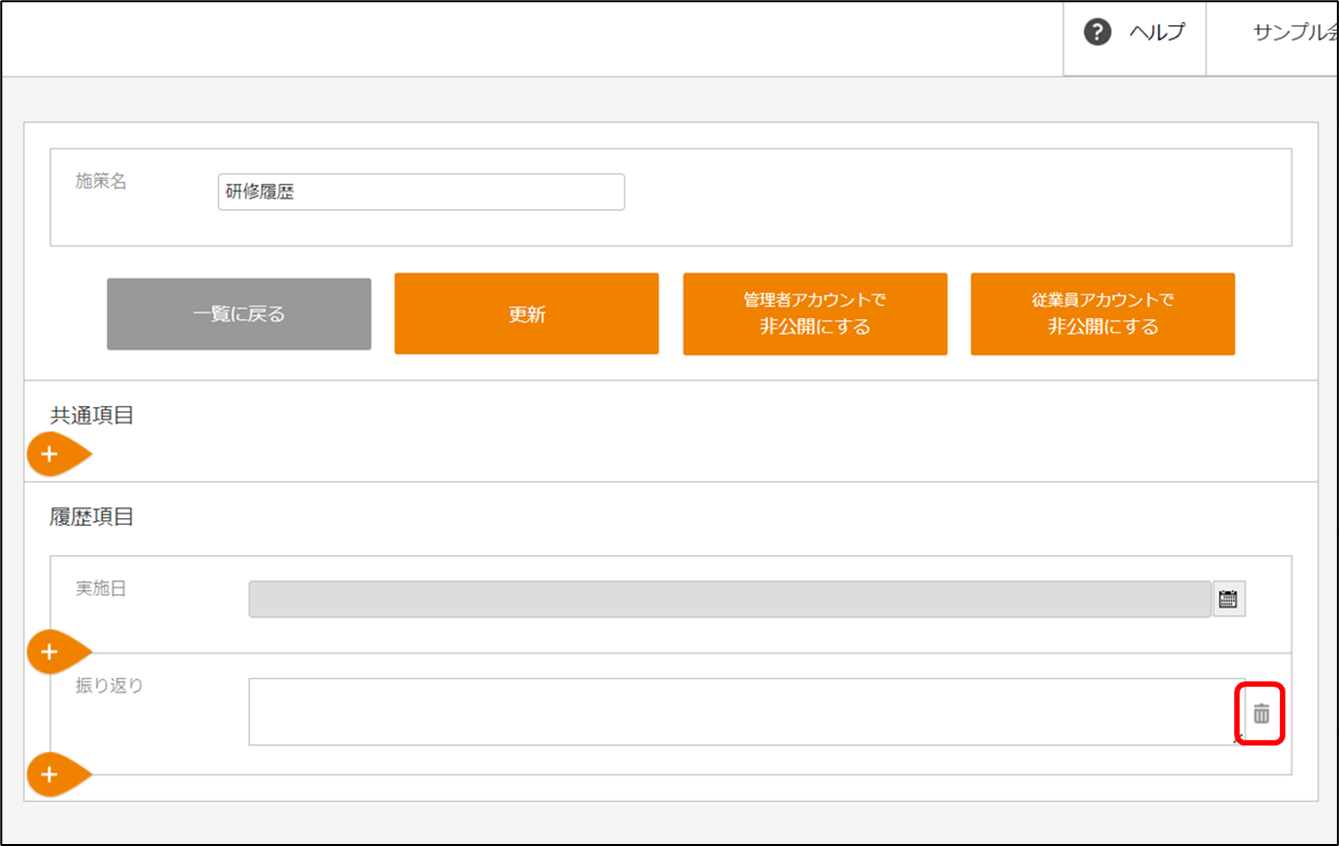Click 従業員アカウントで非公開にする button
Screen dimensions: 1339x846
pyautogui.click(x=1102, y=314)
